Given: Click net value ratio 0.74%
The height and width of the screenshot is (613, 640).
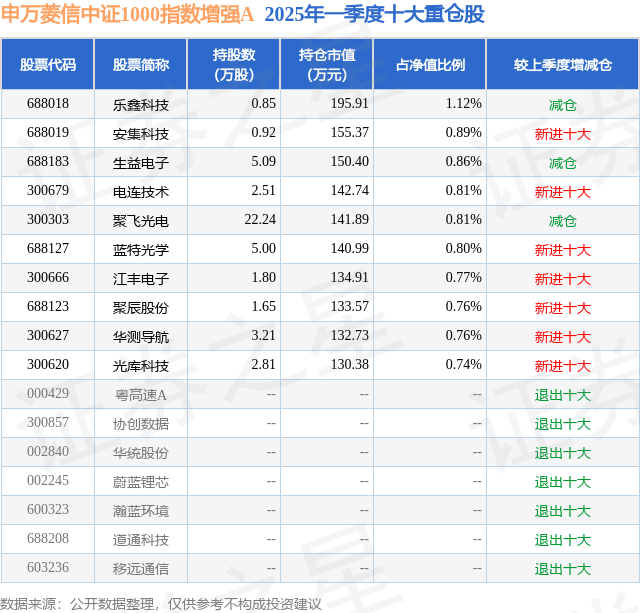Looking at the screenshot, I should pos(464,364).
